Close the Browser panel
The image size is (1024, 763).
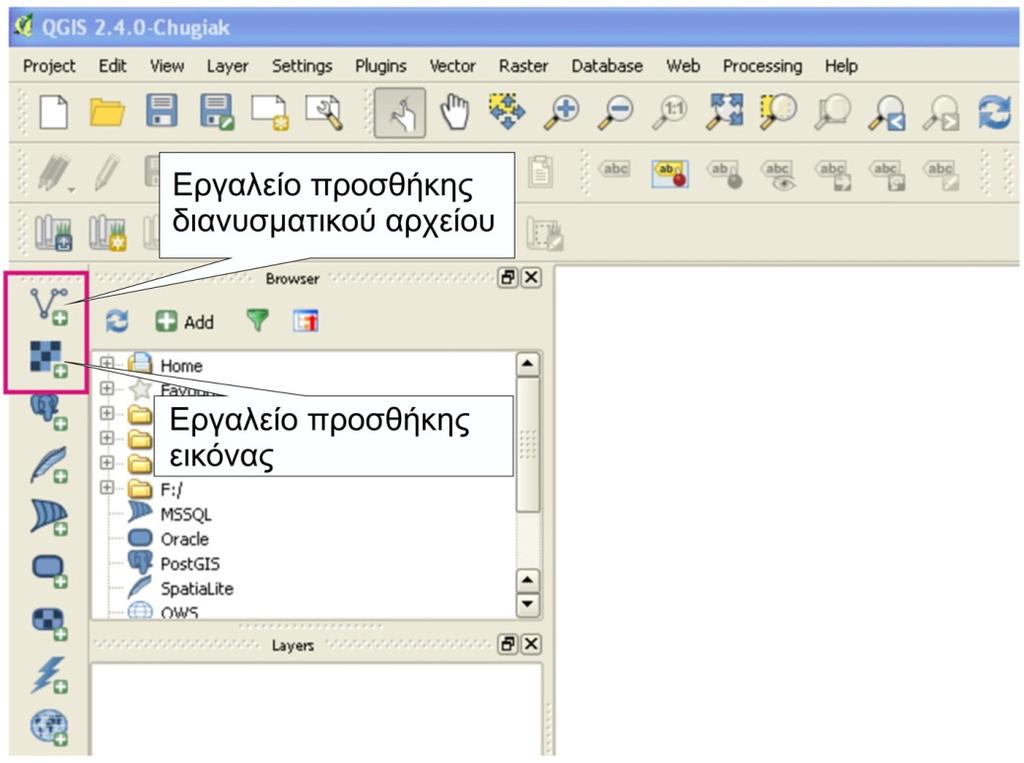532,278
